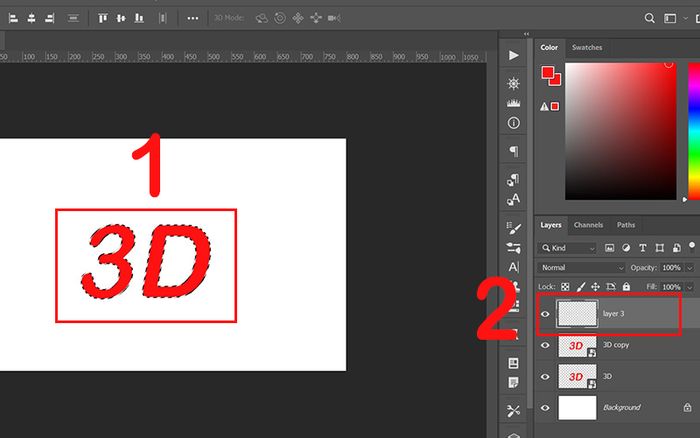
Task: Toggle prevent artboard auto-nesting lock
Action: [x=611, y=287]
